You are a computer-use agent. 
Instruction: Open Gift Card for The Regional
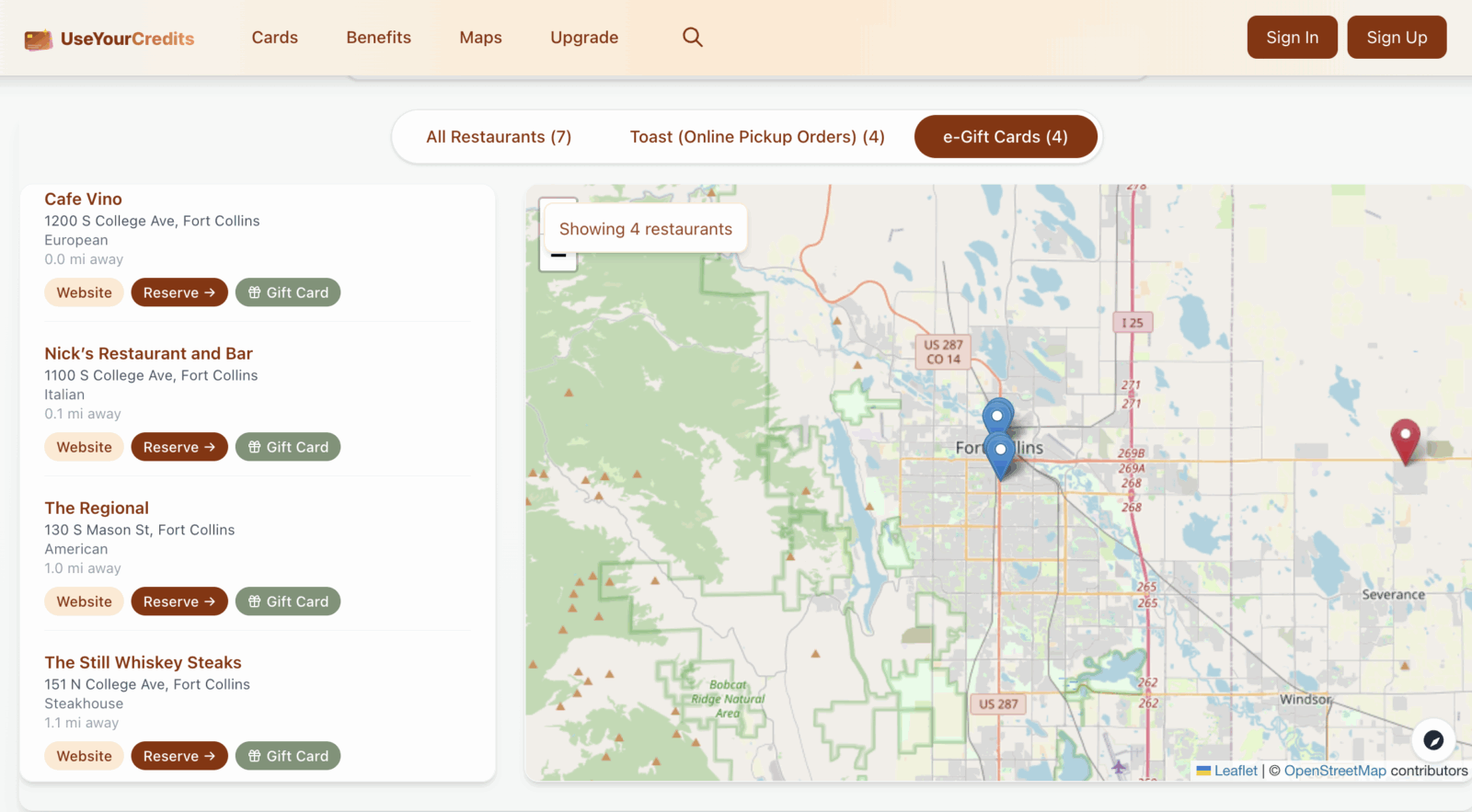point(288,601)
